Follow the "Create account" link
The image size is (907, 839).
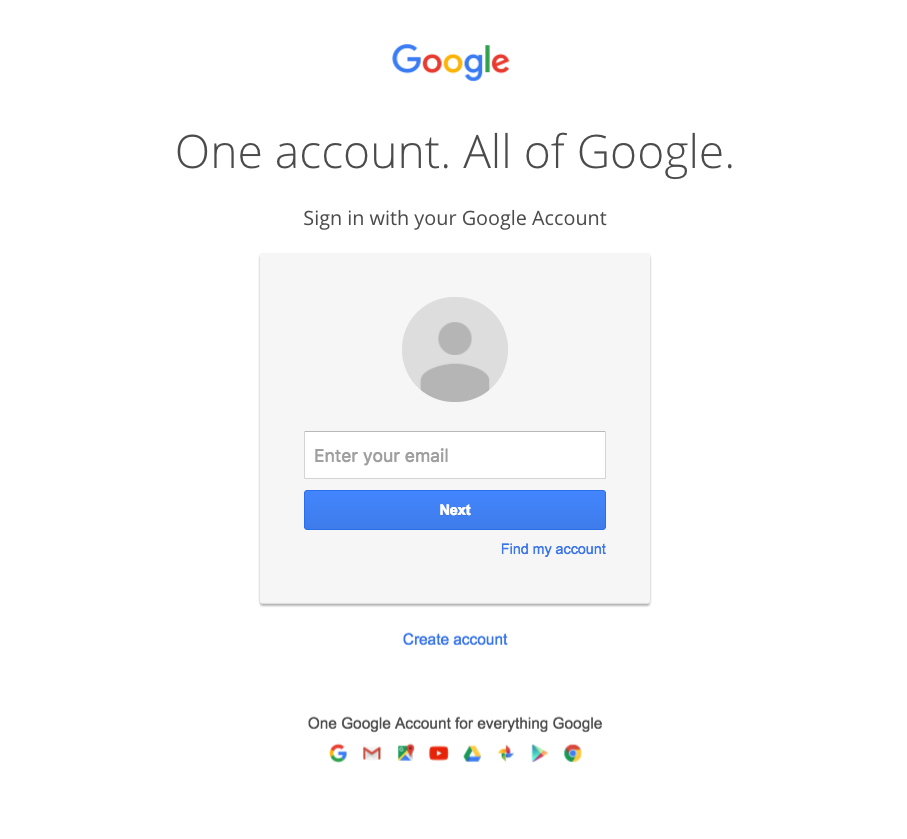[x=455, y=639]
